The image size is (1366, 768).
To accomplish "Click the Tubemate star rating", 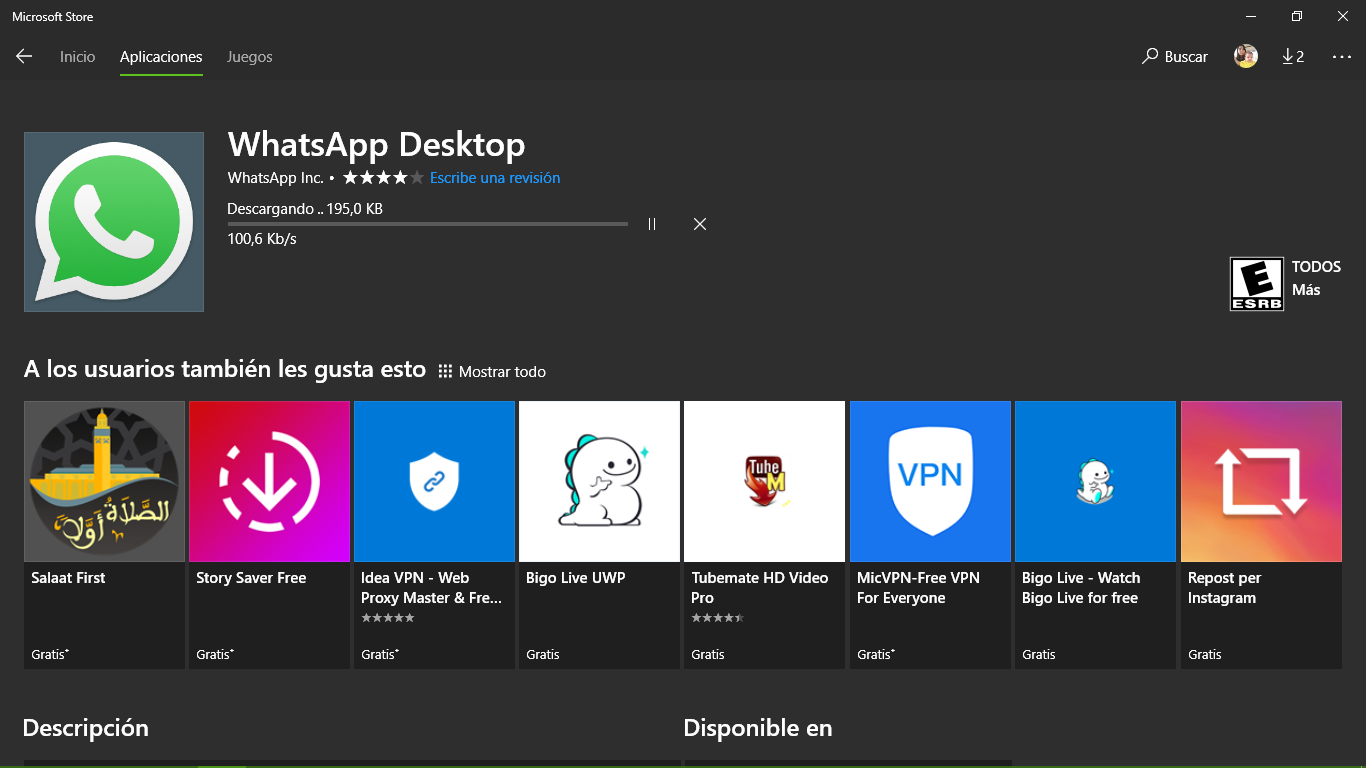I will (x=717, y=619).
